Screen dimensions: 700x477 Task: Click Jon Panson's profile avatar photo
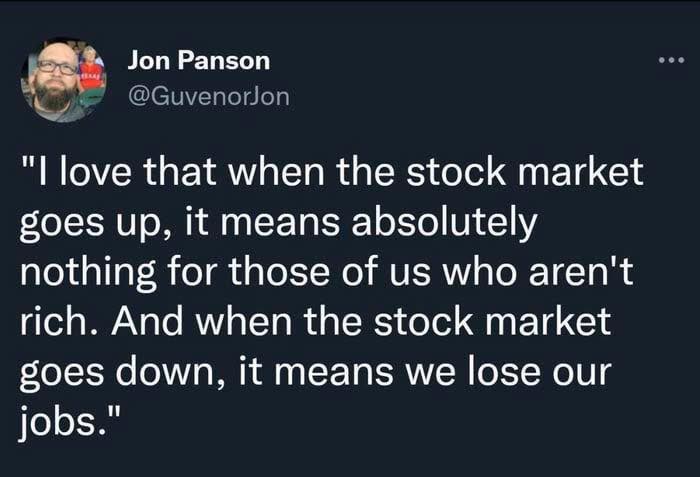click(63, 81)
